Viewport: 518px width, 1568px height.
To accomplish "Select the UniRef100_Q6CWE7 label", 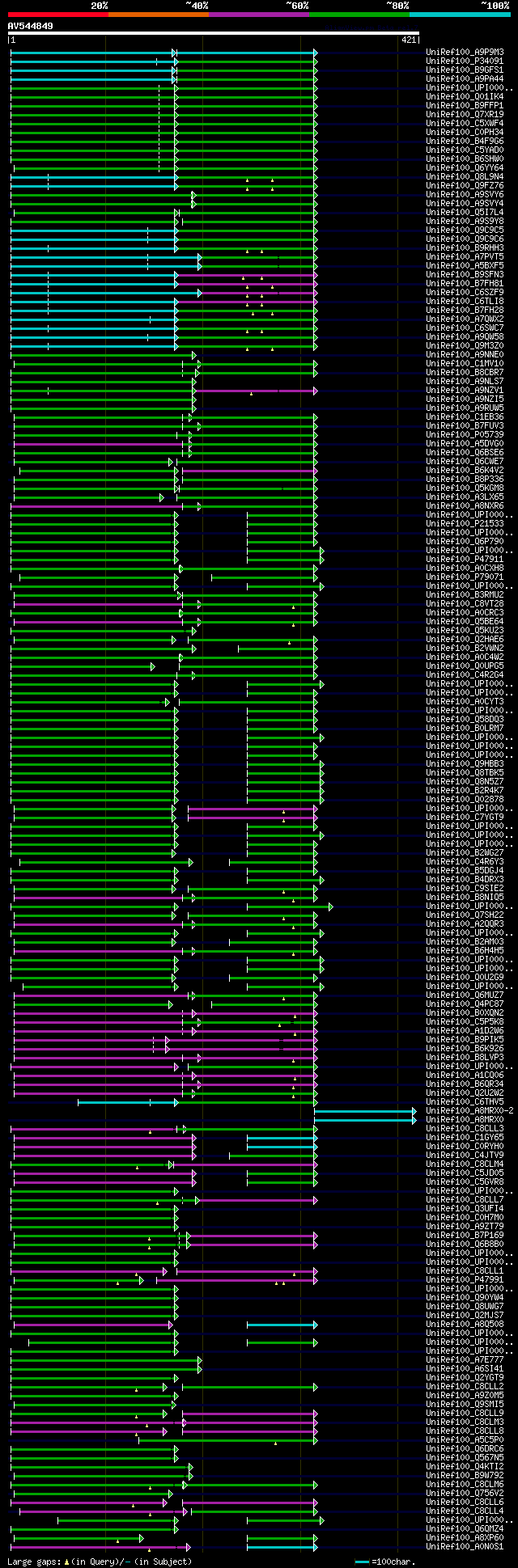I will (465, 462).
